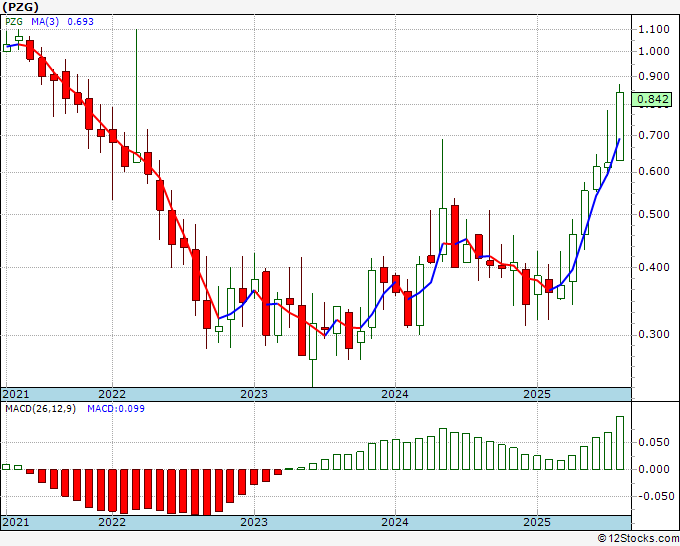Image resolution: width=680 pixels, height=546 pixels.
Task: Click the 1.100 price axis label
Action: tap(654, 29)
